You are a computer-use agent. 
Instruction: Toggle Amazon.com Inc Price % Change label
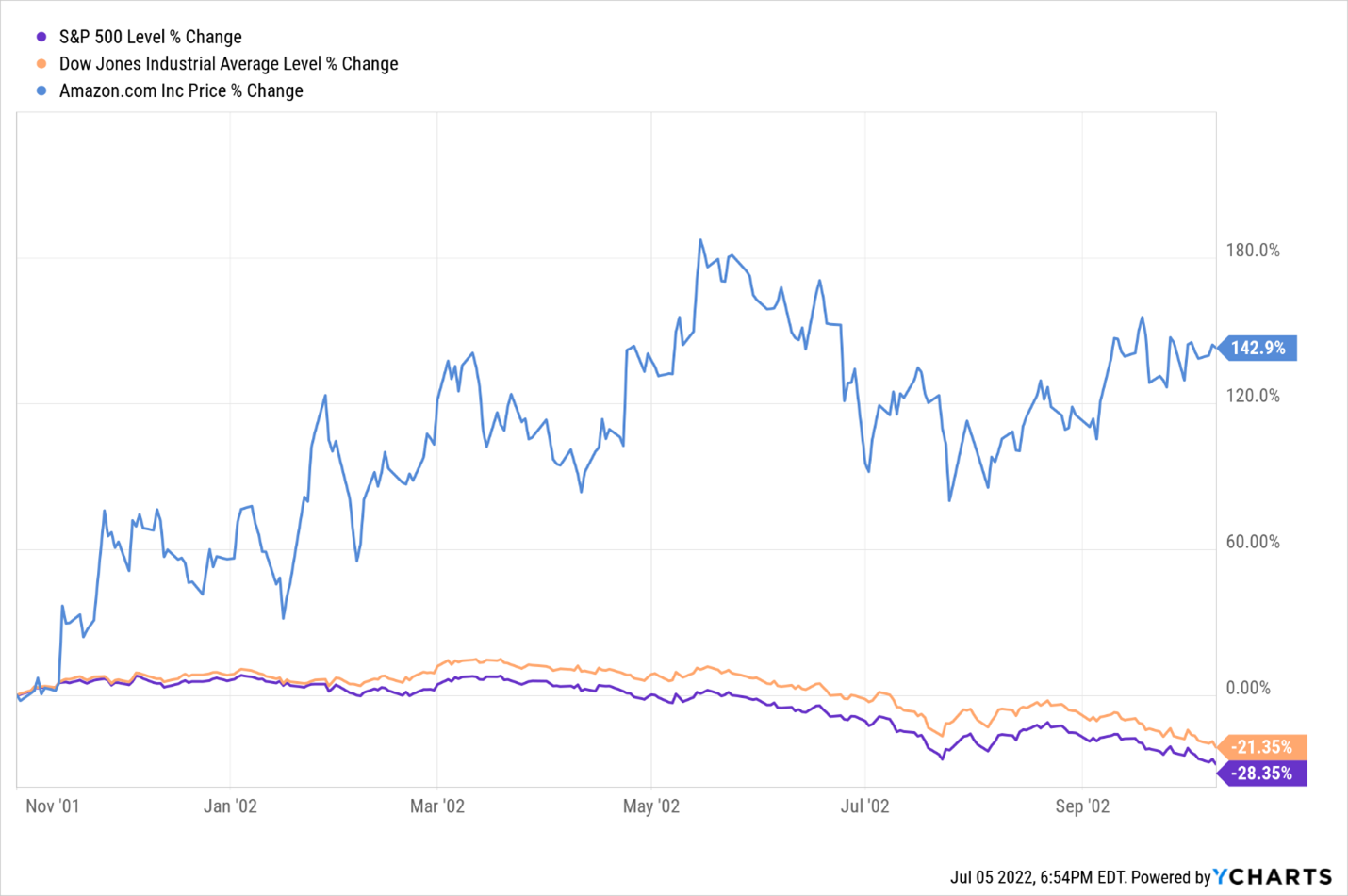coord(181,91)
